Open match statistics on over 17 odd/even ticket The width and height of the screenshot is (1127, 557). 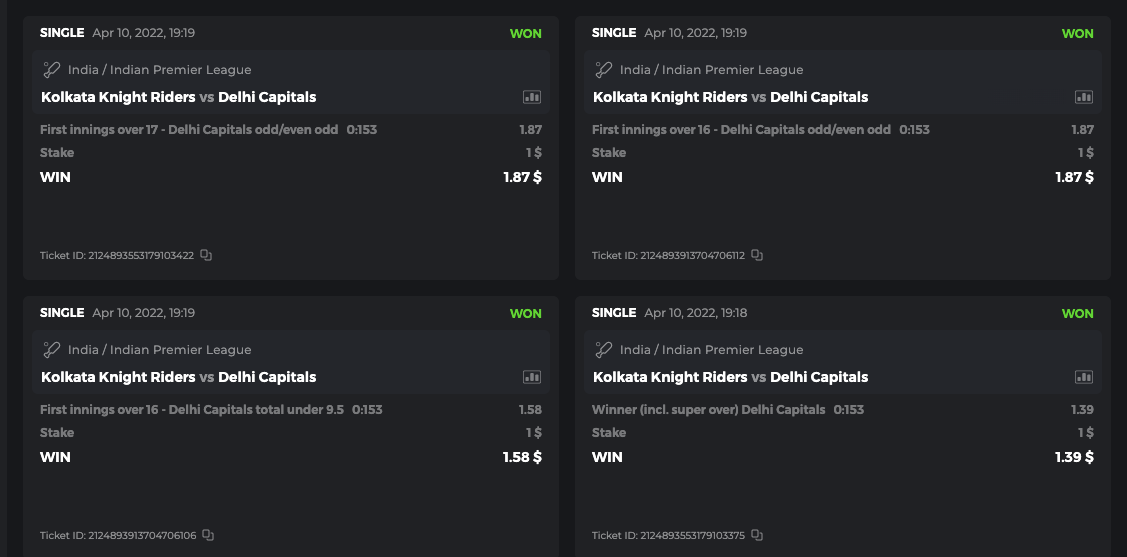pos(532,97)
